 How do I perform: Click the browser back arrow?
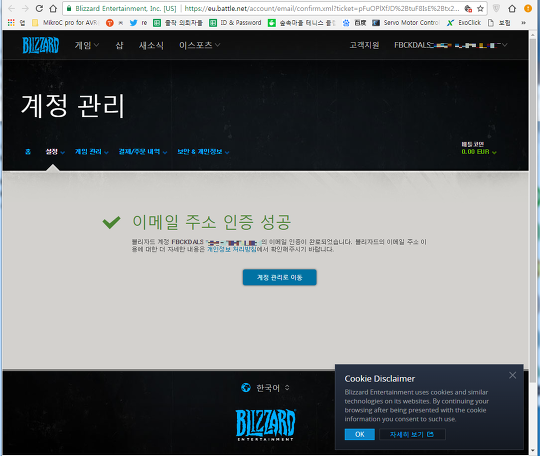tap(11, 8)
